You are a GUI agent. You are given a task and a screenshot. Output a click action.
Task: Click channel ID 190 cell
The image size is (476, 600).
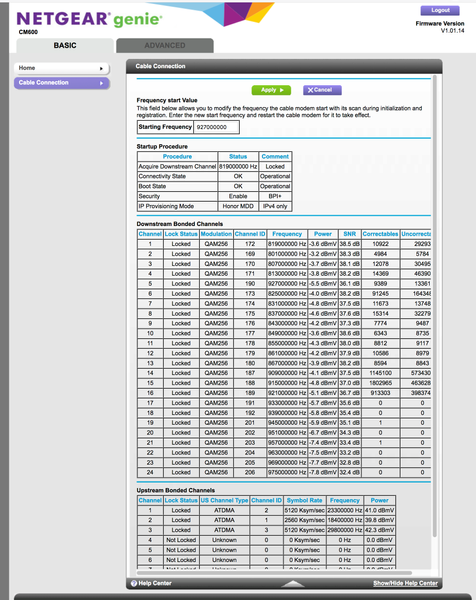point(250,284)
